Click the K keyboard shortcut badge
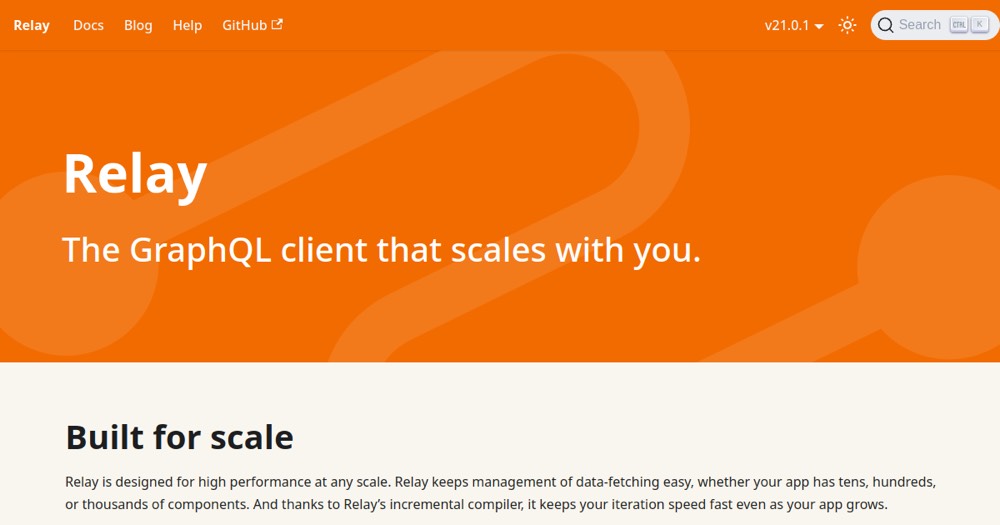The image size is (1000, 525). pos(980,25)
